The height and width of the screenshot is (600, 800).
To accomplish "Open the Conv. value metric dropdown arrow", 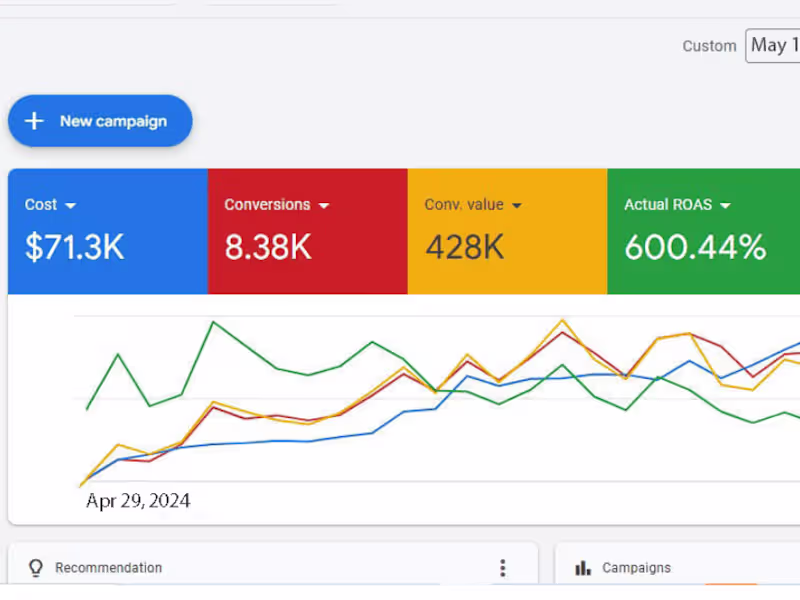I will pos(516,204).
